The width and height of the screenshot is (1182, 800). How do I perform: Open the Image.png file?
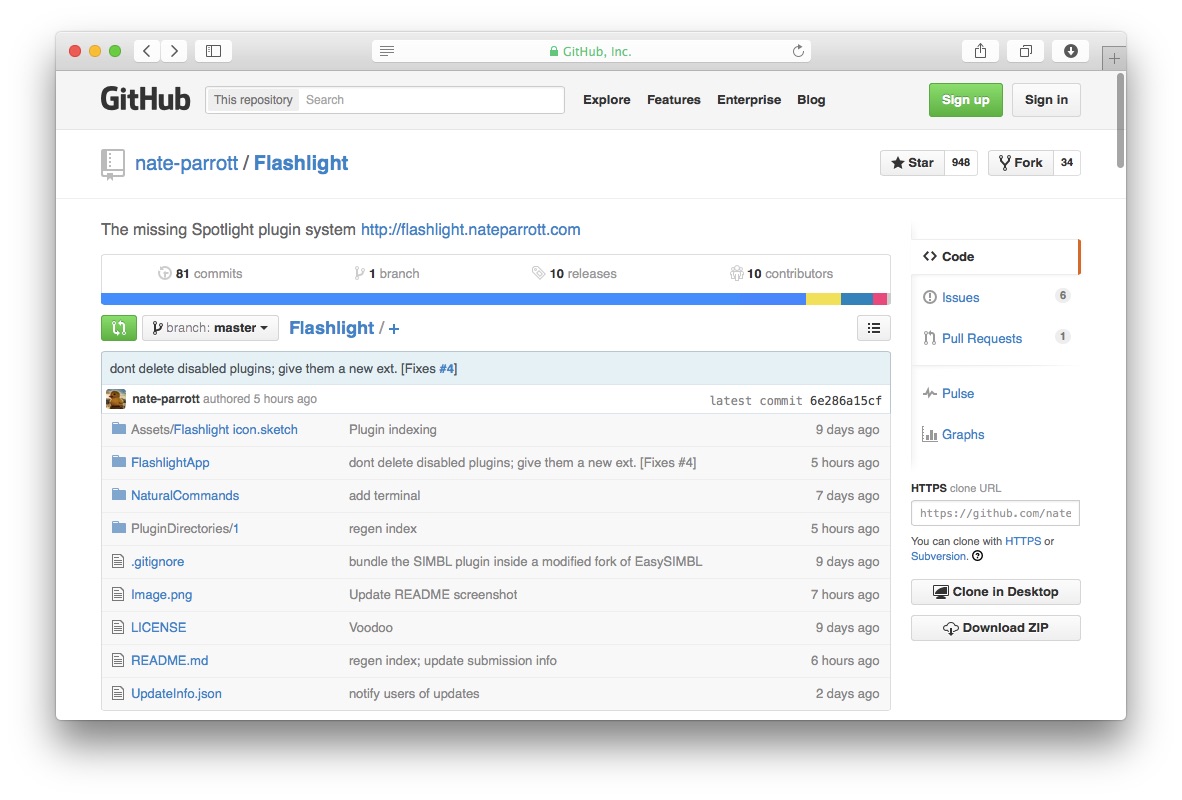[x=161, y=594]
